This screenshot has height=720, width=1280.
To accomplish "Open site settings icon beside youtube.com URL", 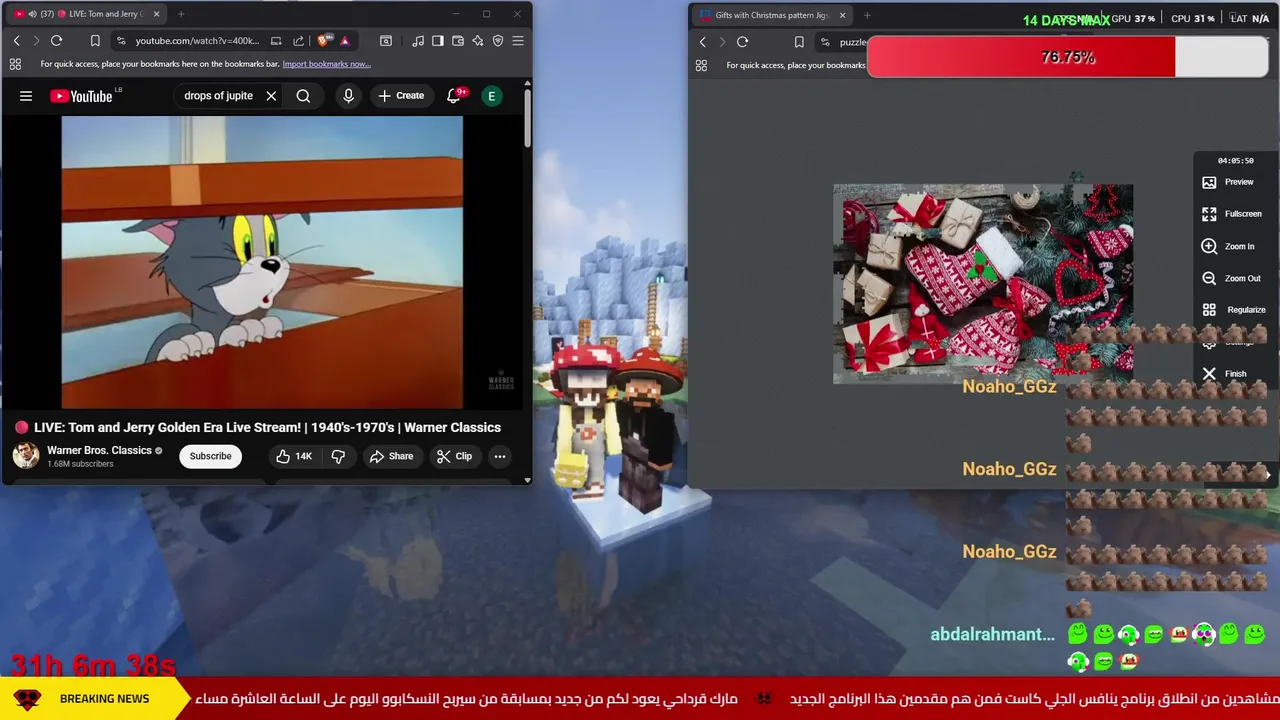I will click(x=121, y=41).
